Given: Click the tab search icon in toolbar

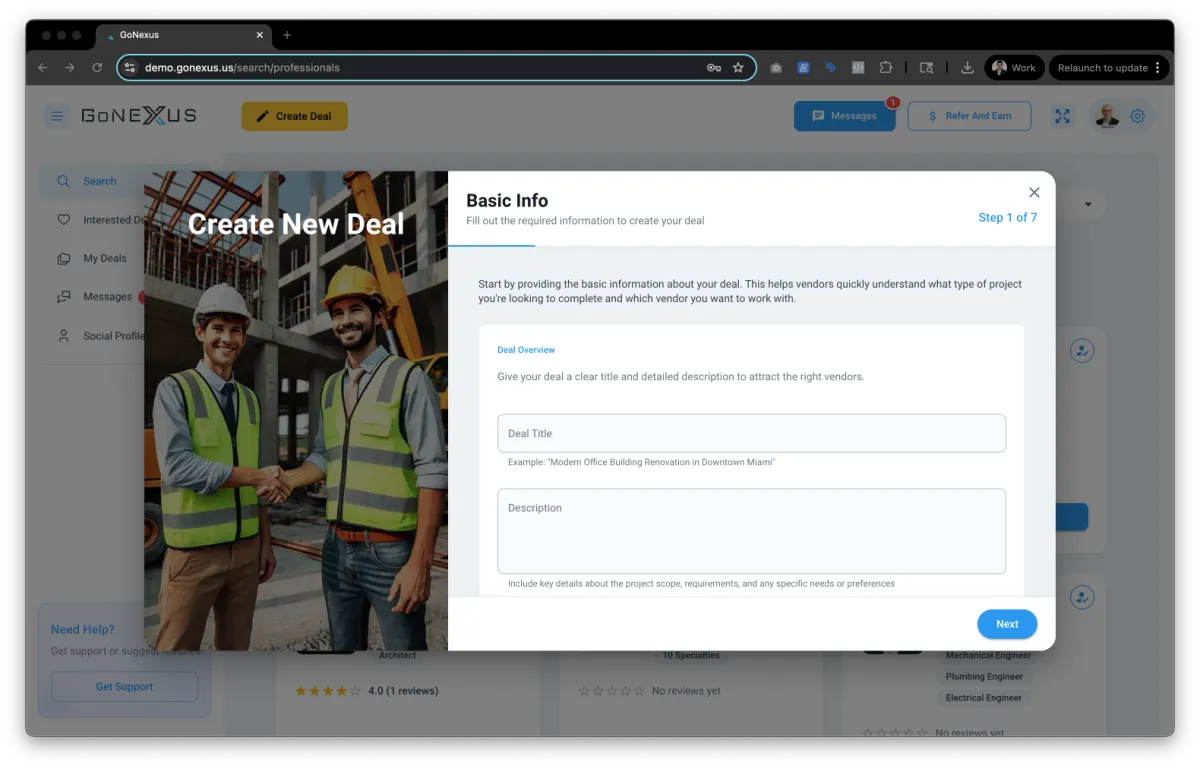Looking at the screenshot, I should coord(927,68).
